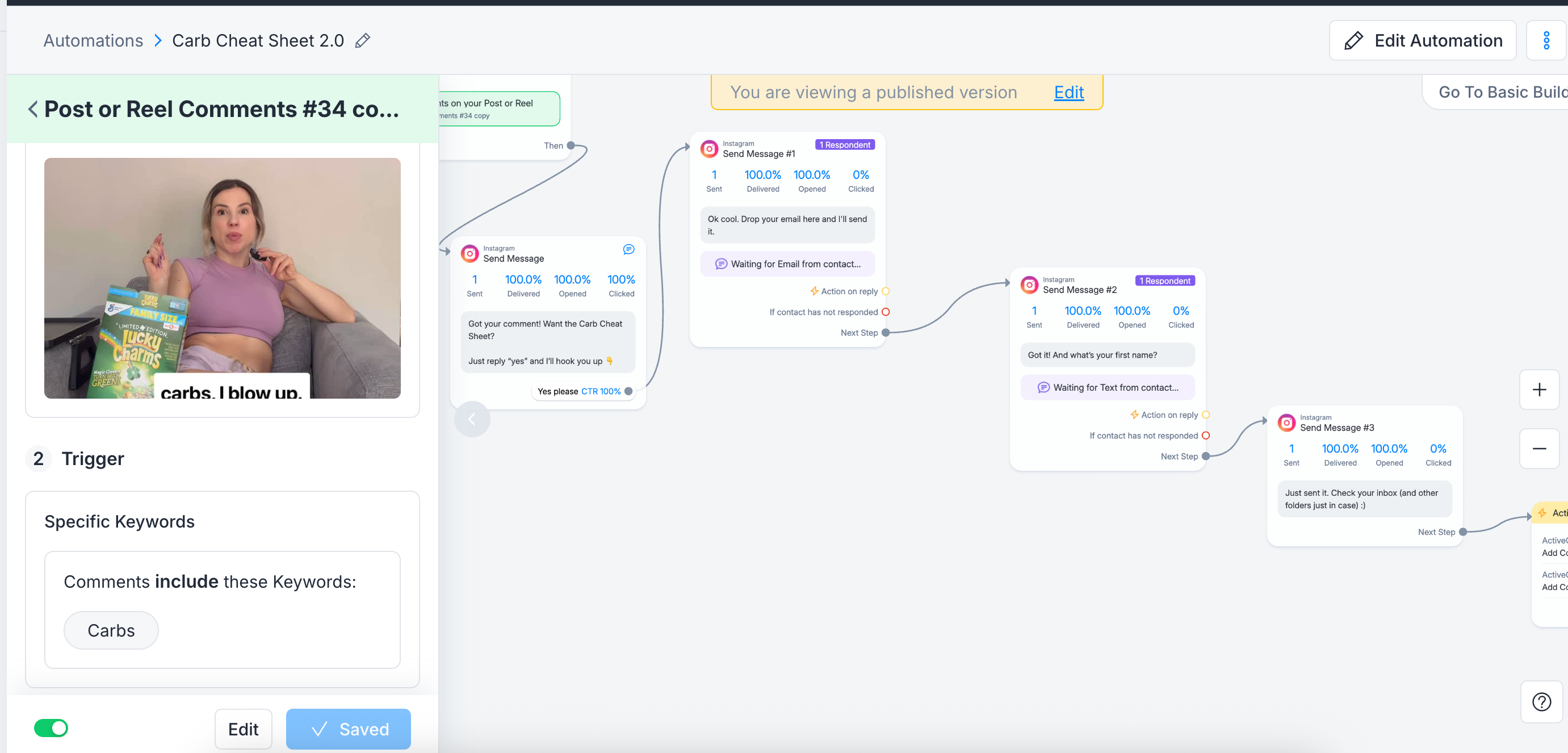Click the 100.0% Delivered stat on Send Message #3
The width and height of the screenshot is (1568, 753).
pos(1340,454)
